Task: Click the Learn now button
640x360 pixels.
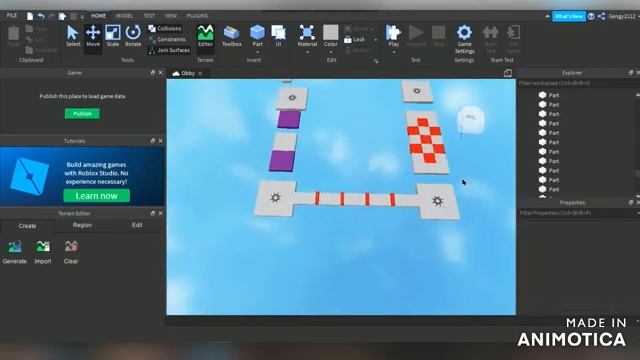Action: [96, 196]
